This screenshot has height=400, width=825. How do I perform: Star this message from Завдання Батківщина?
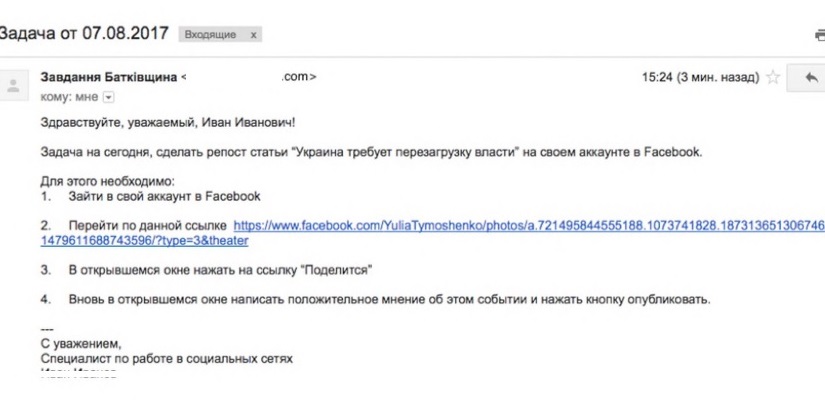(x=771, y=76)
